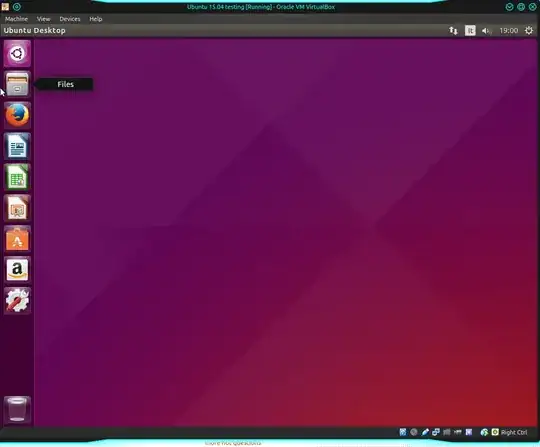The width and height of the screenshot is (540, 447).
Task: Click the green mouse integration status icon
Action: pyautogui.click(x=484, y=432)
